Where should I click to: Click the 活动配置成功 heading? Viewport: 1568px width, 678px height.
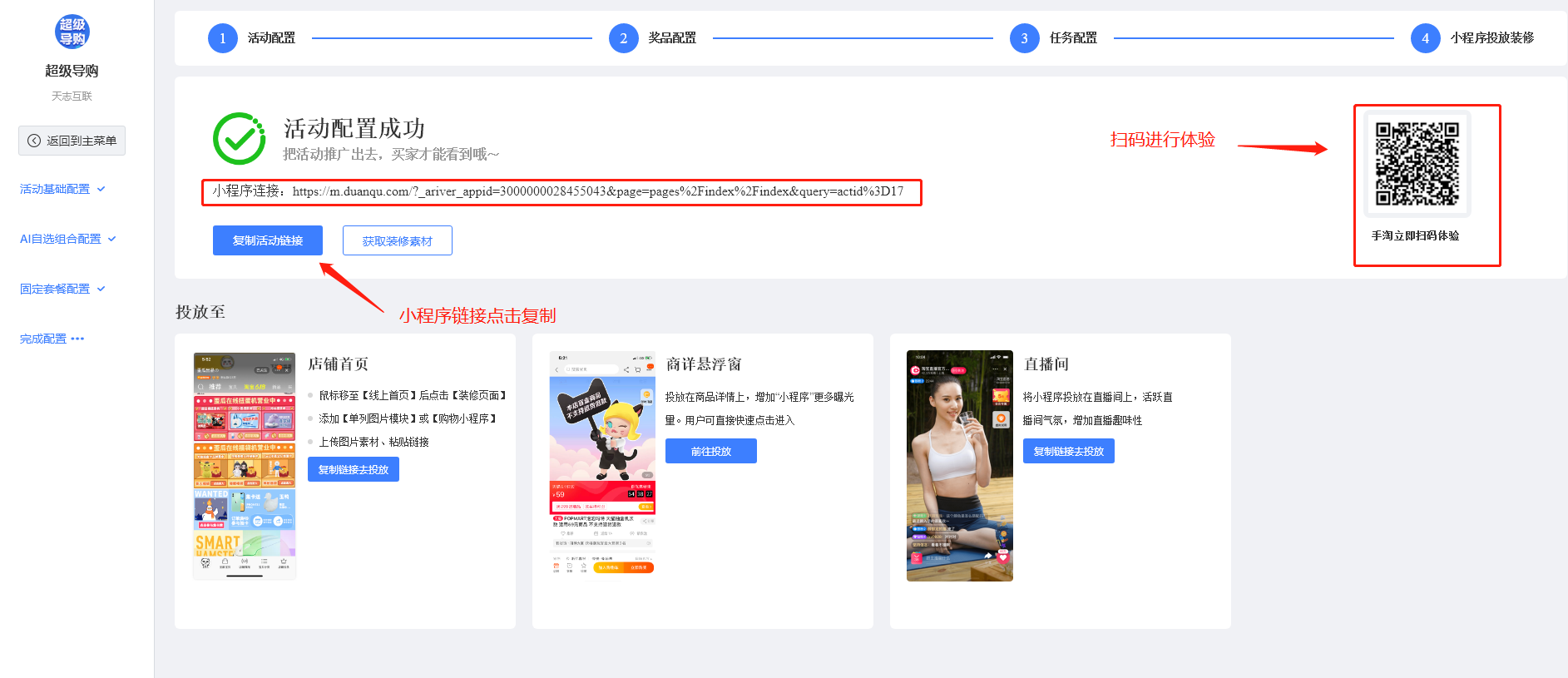pos(354,128)
